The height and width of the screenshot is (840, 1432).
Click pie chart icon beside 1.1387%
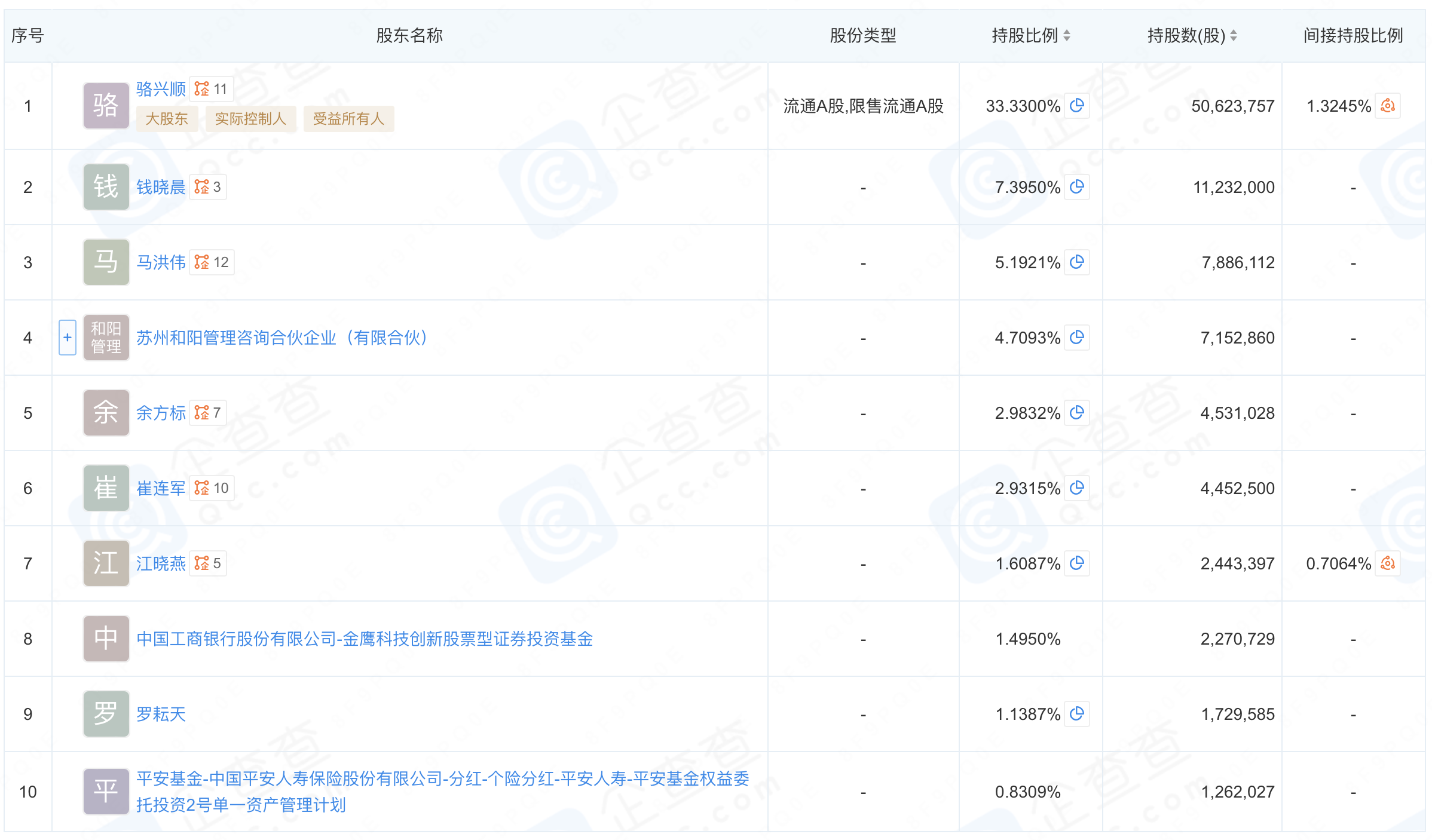pos(1077,714)
